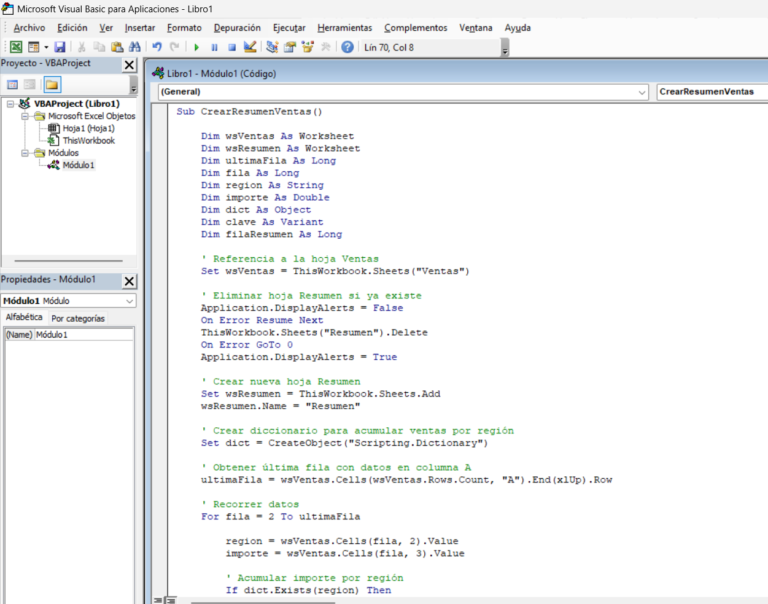Click the Libro1 - Módulo1 (Código) window icon
This screenshot has height=604, width=768.
[x=158, y=73]
